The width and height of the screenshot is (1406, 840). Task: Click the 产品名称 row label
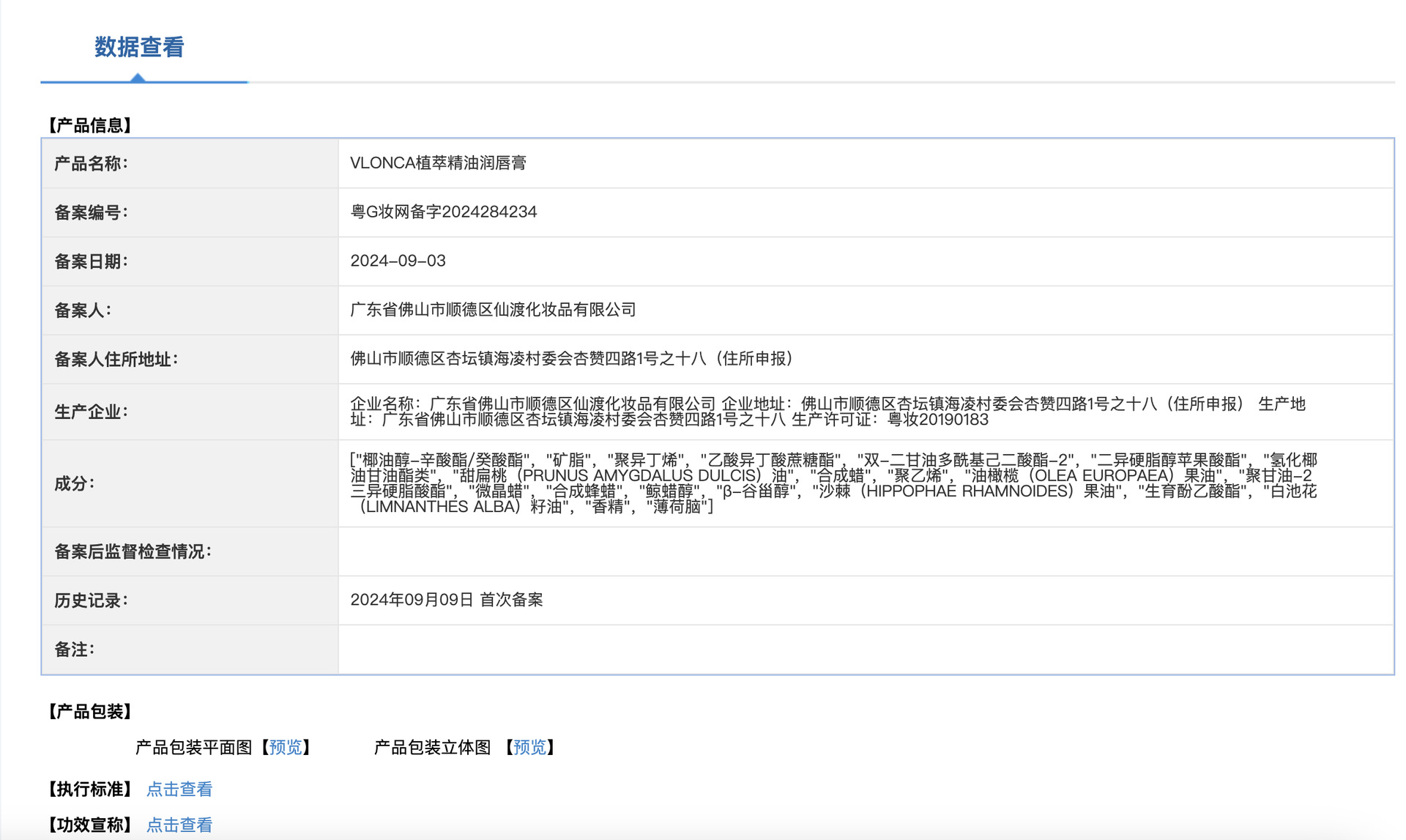pos(91,163)
